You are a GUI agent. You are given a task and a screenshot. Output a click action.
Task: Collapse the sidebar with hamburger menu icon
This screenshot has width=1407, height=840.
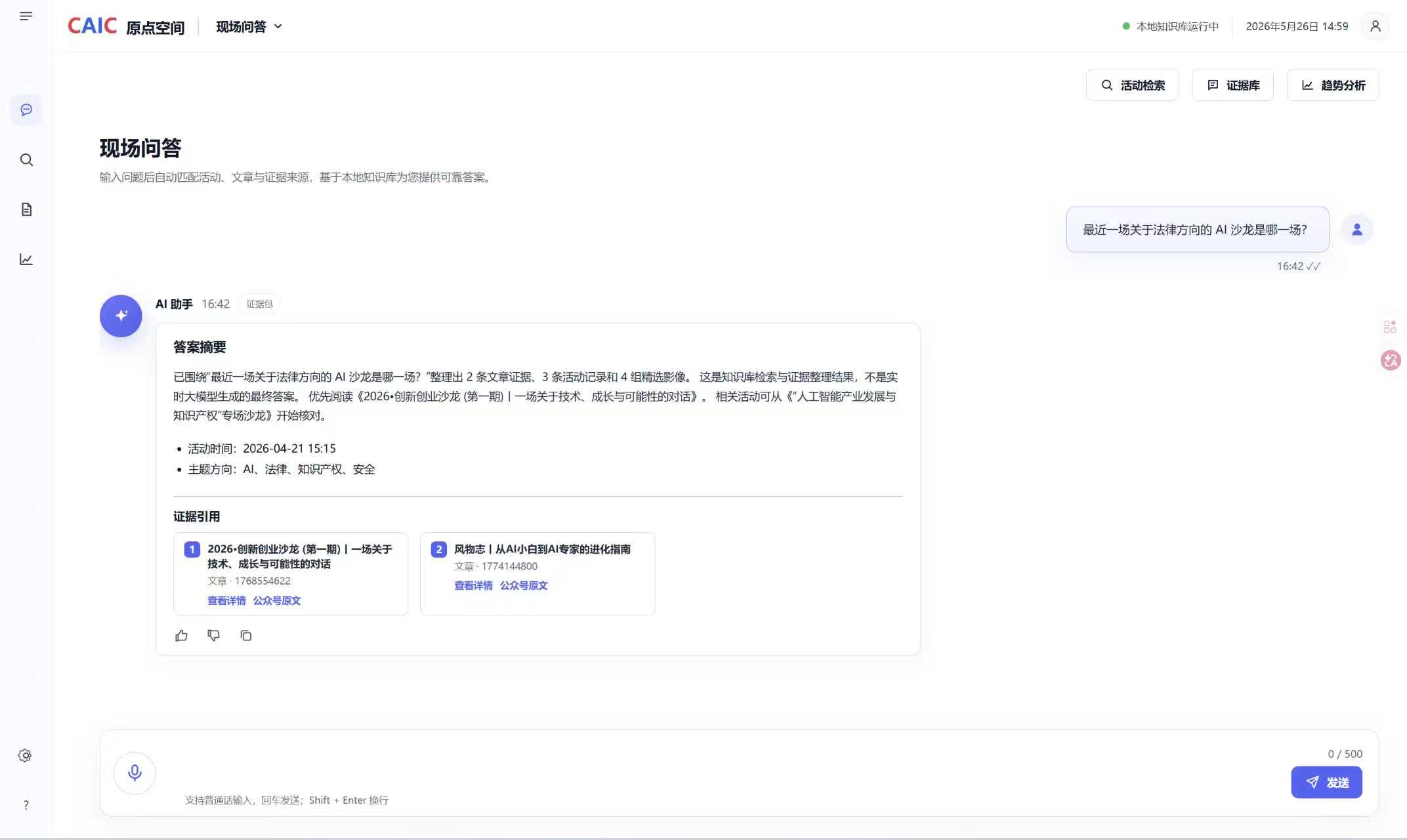[x=26, y=16]
